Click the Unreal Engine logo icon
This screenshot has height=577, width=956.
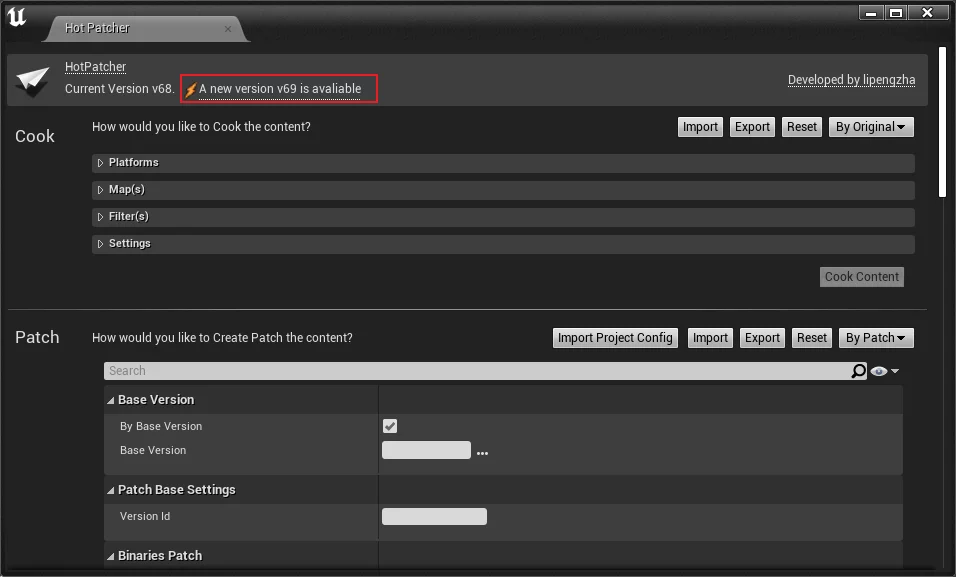pos(17,17)
